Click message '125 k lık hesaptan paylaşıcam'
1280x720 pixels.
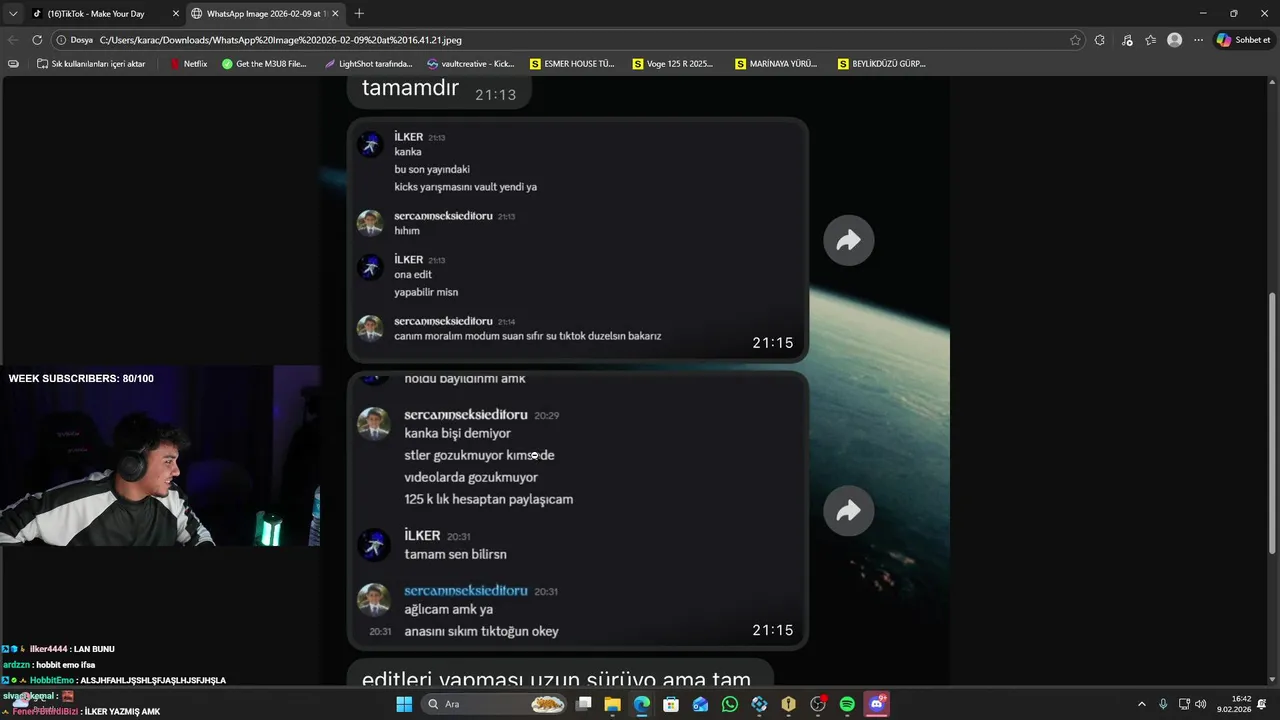coord(489,499)
